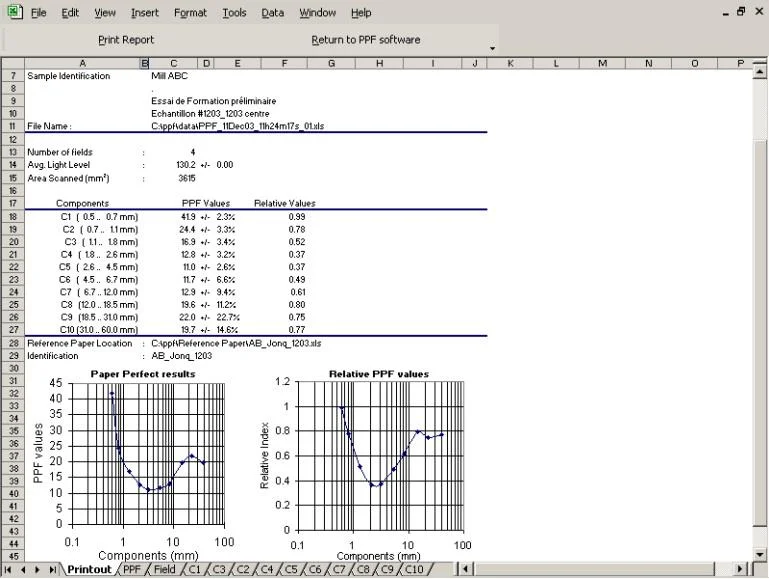Click vertical scrollbar down arrow
The image size is (769, 579).
click(760, 555)
